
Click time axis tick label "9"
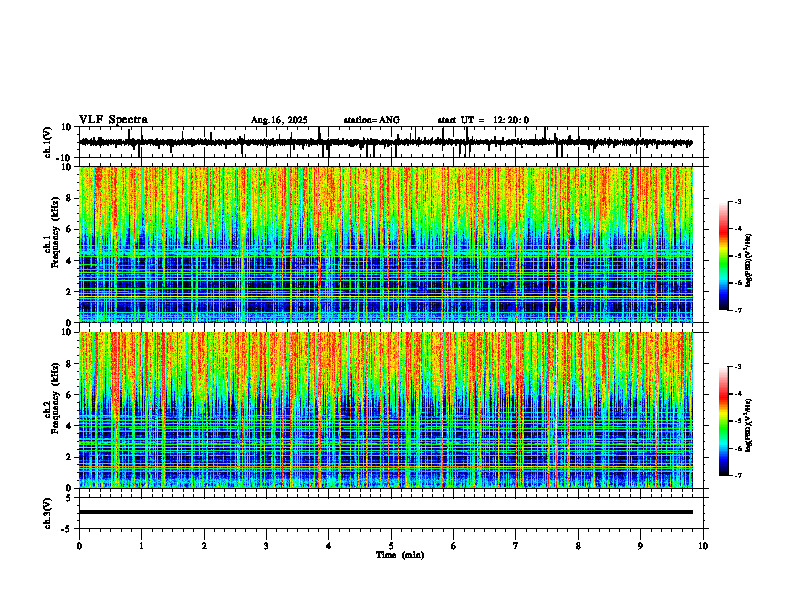640,546
